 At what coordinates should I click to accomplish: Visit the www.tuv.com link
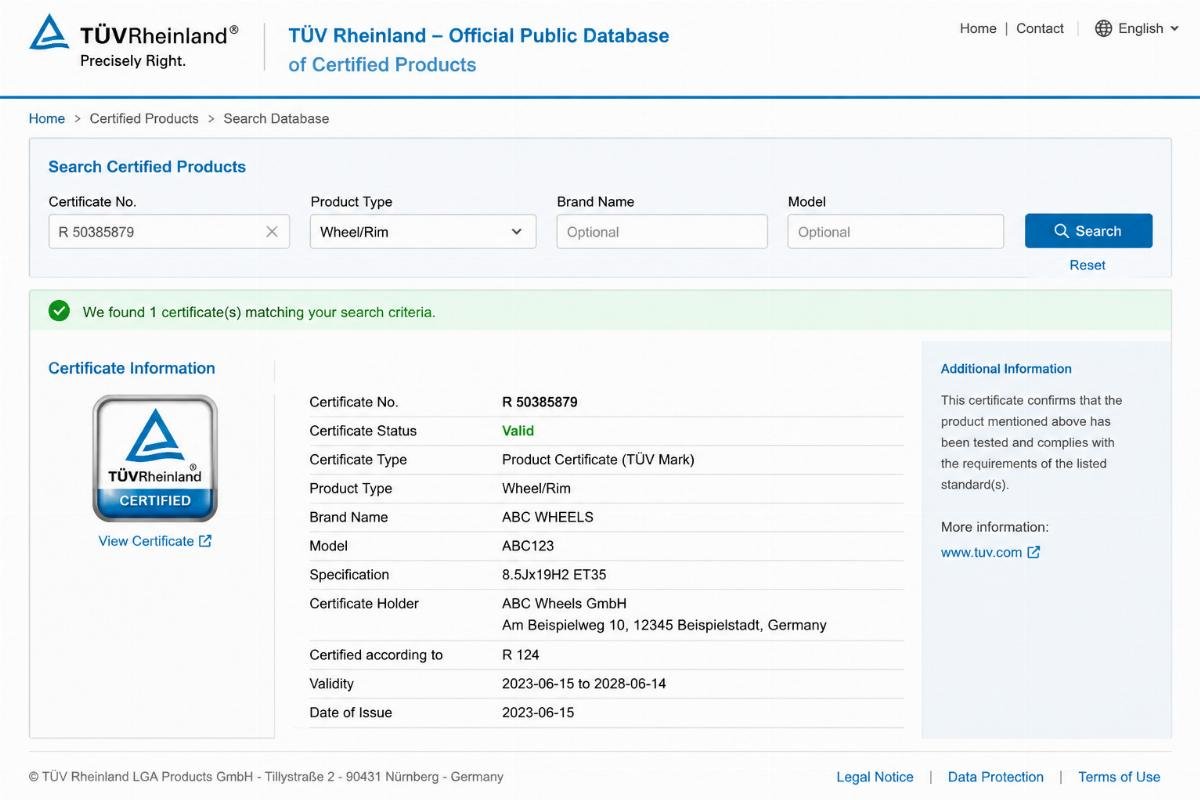(x=981, y=552)
